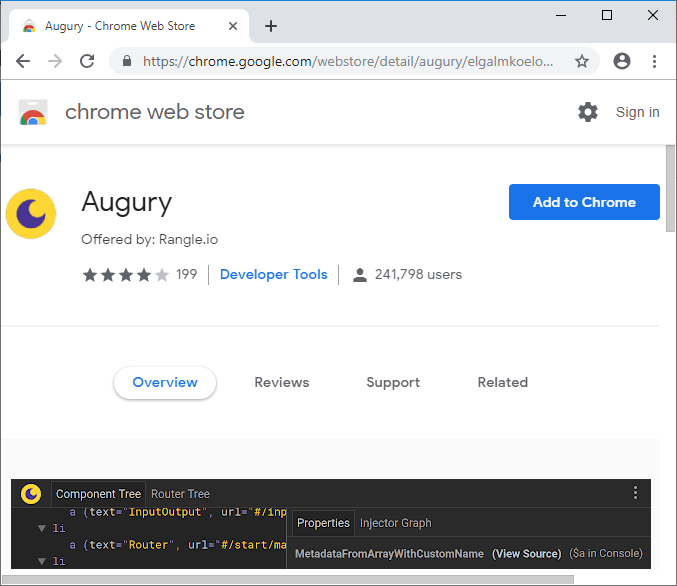Select Properties tab in preview
677x586 pixels.
point(323,523)
